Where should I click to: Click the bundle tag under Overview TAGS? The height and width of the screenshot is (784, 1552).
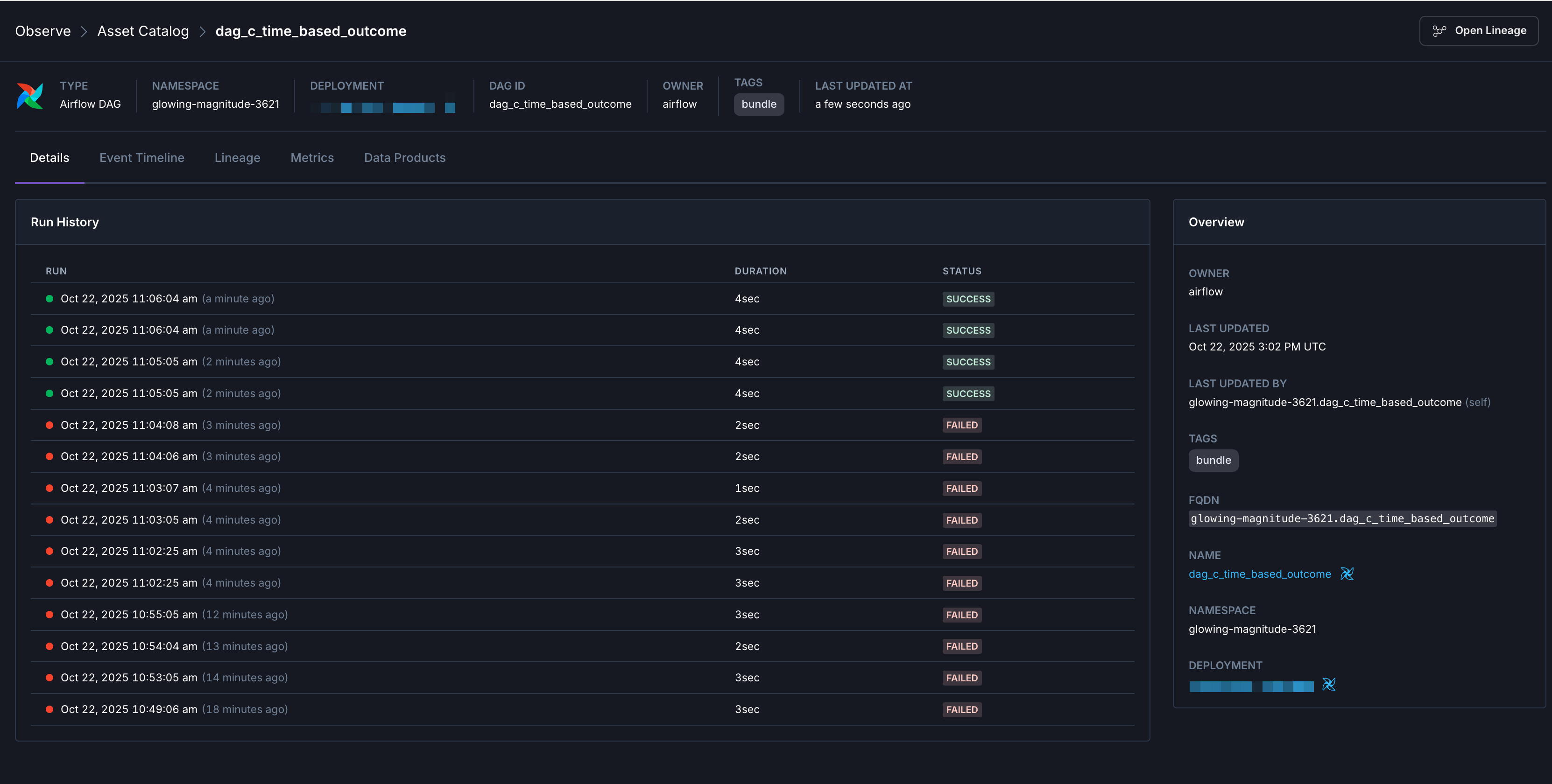1213,460
